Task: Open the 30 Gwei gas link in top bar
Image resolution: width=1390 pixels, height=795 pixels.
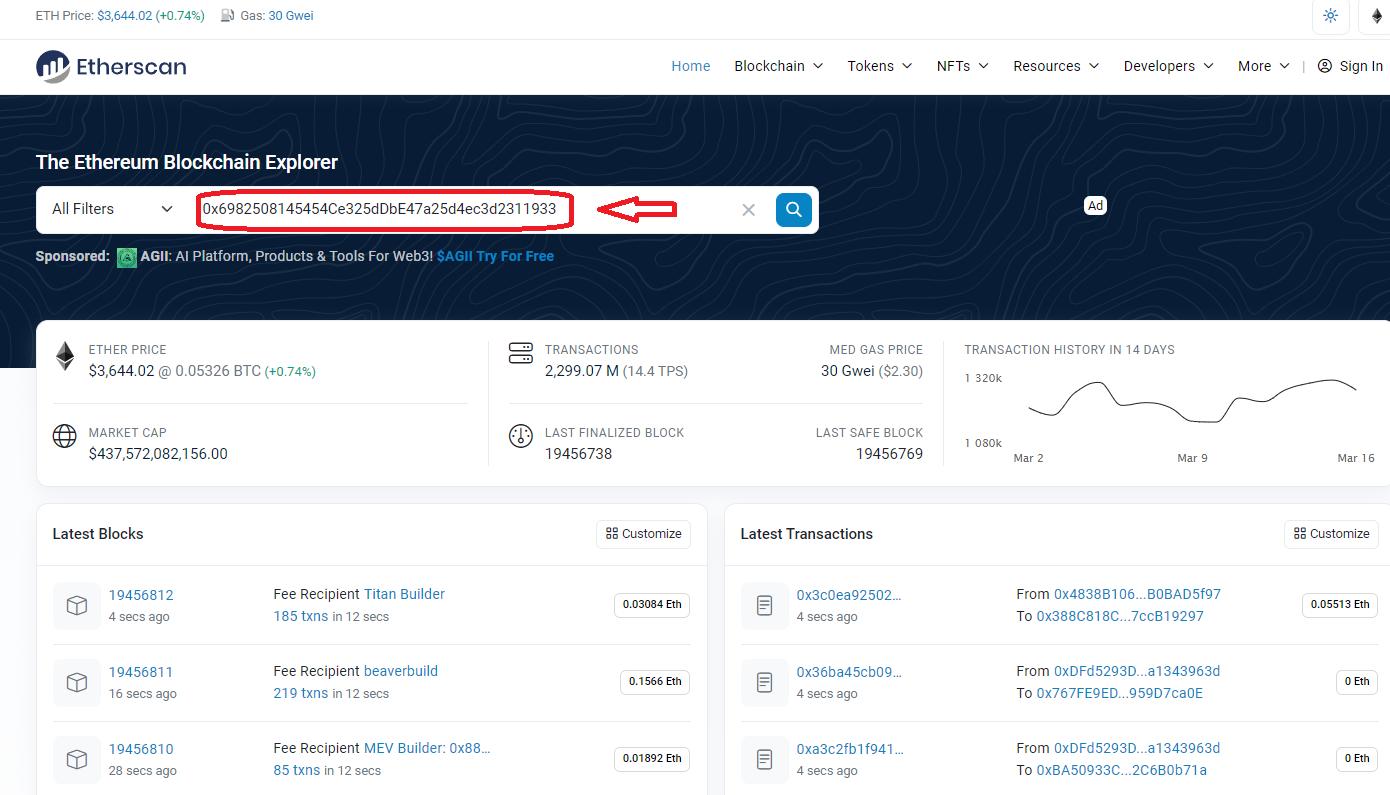Action: click(x=291, y=16)
